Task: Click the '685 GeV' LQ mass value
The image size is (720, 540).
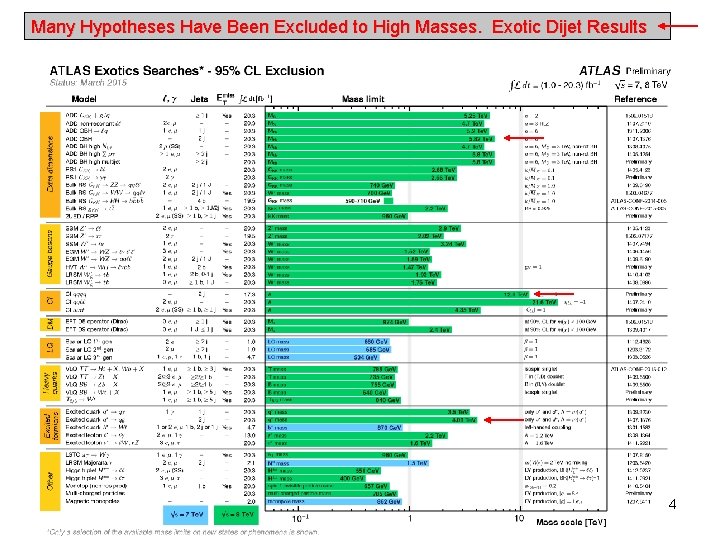Action: click(377, 349)
